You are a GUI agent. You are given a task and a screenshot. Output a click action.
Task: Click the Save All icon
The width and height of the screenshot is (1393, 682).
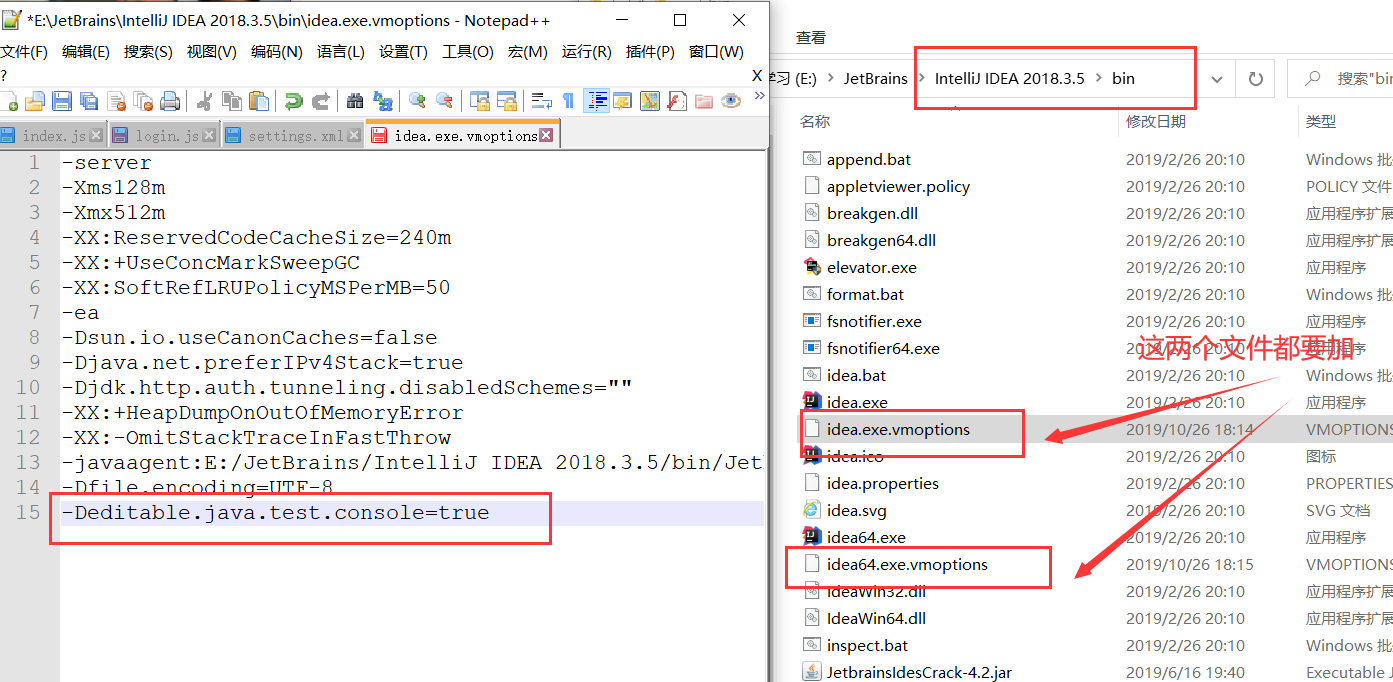click(x=89, y=101)
